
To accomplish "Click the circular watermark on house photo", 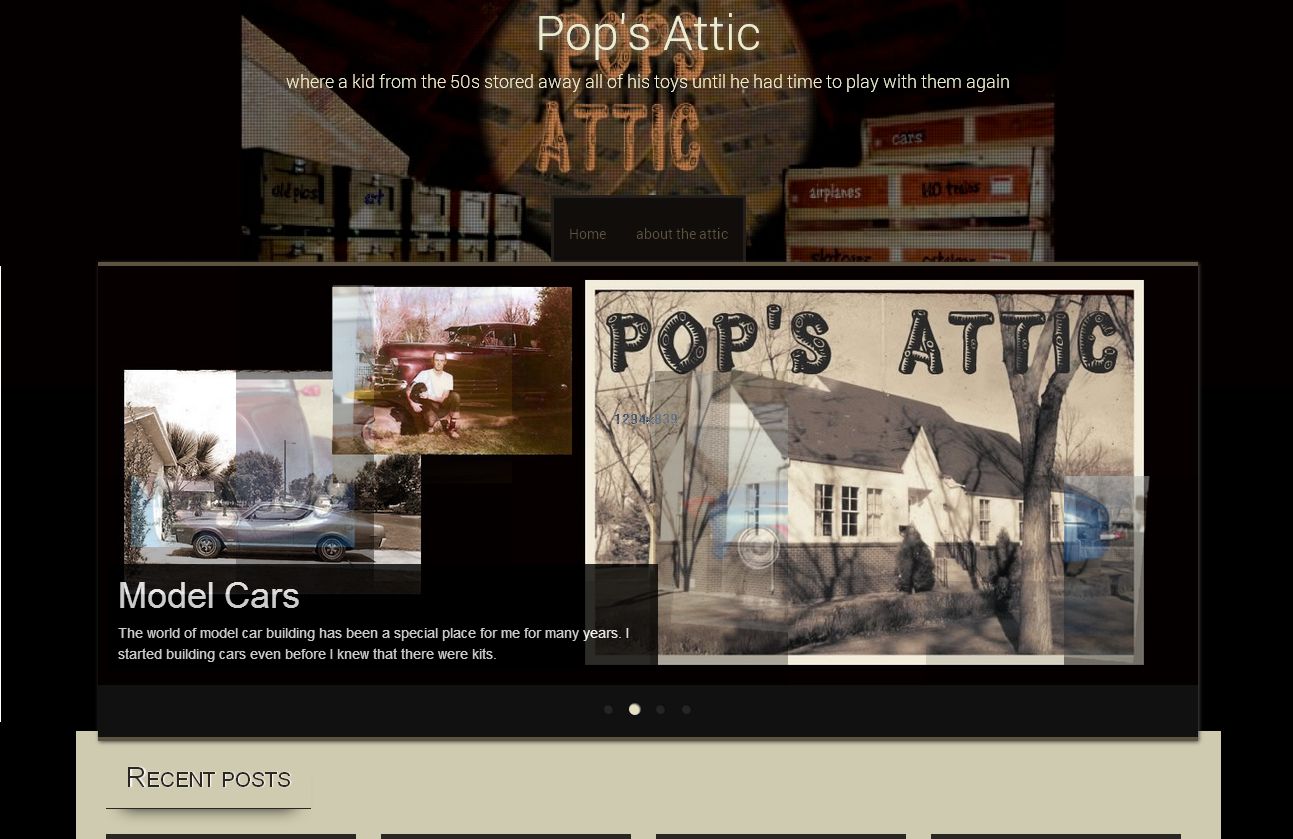I will [x=758, y=547].
